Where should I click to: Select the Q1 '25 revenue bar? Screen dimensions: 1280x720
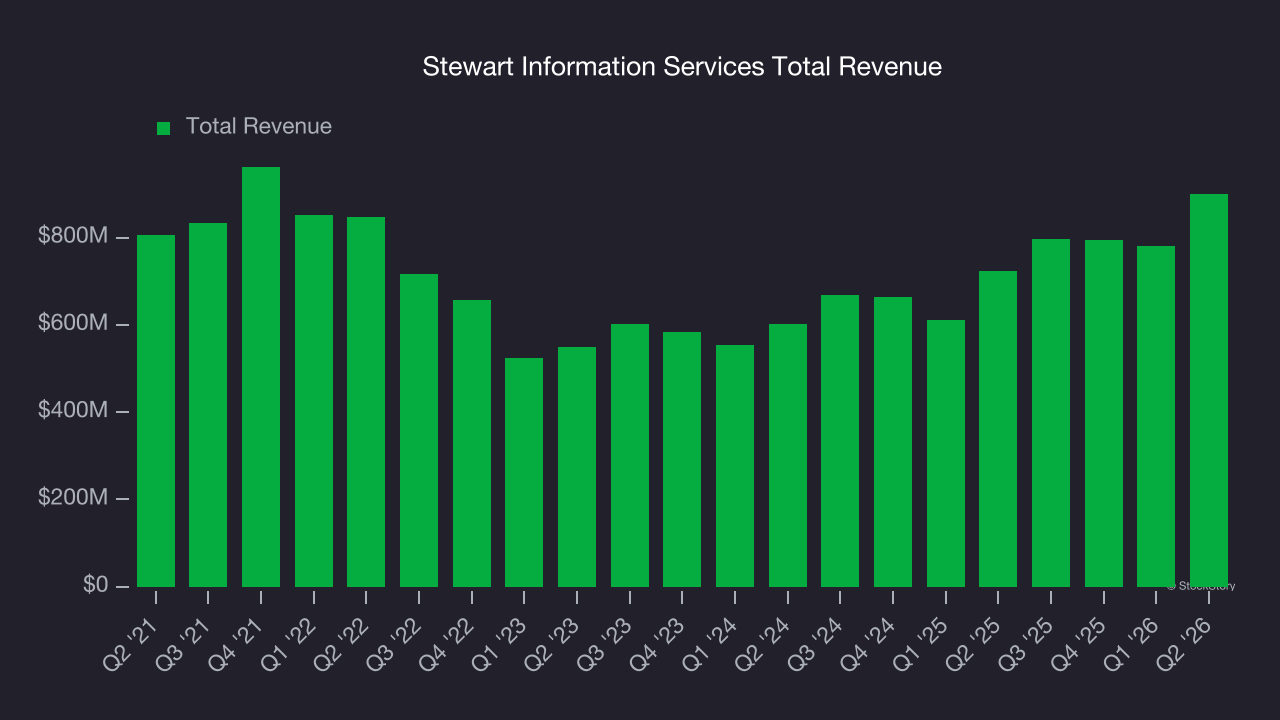(946, 453)
